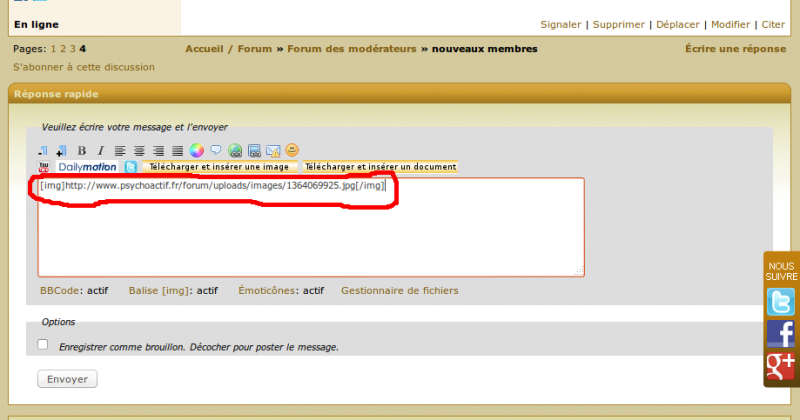Click inside the message text area
The width and height of the screenshot is (800, 420).
(310, 240)
